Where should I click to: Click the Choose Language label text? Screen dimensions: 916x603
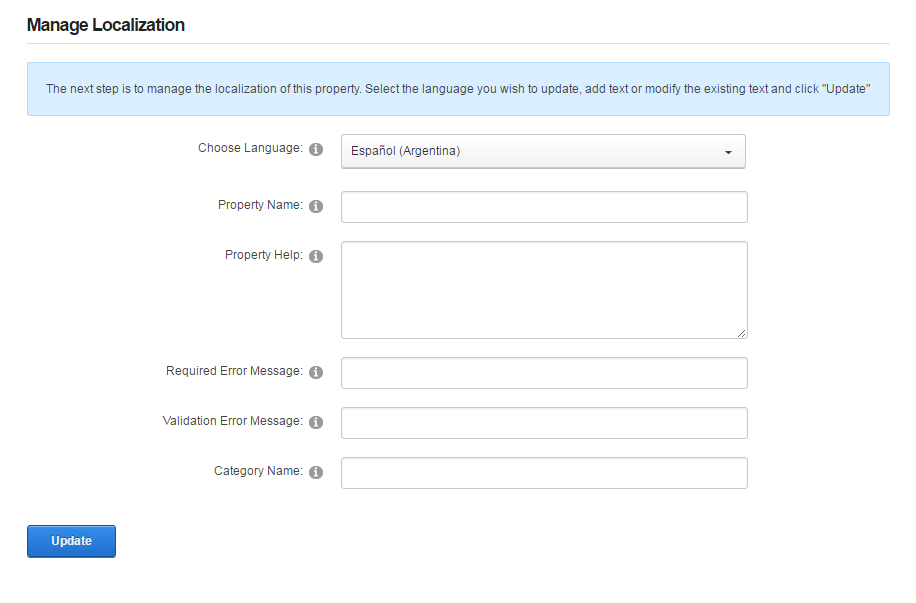click(x=251, y=148)
